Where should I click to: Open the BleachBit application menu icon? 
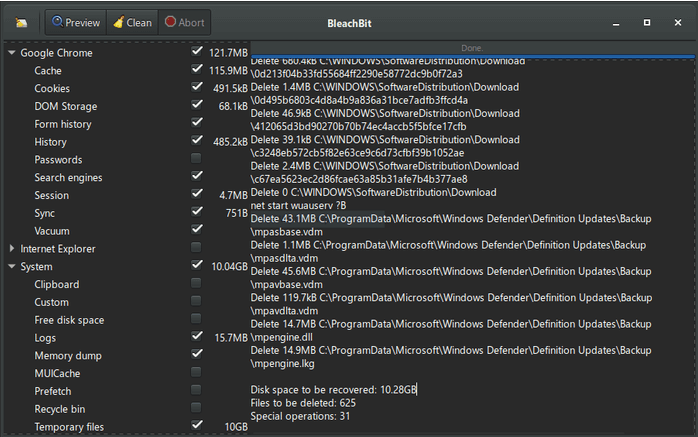(x=21, y=23)
